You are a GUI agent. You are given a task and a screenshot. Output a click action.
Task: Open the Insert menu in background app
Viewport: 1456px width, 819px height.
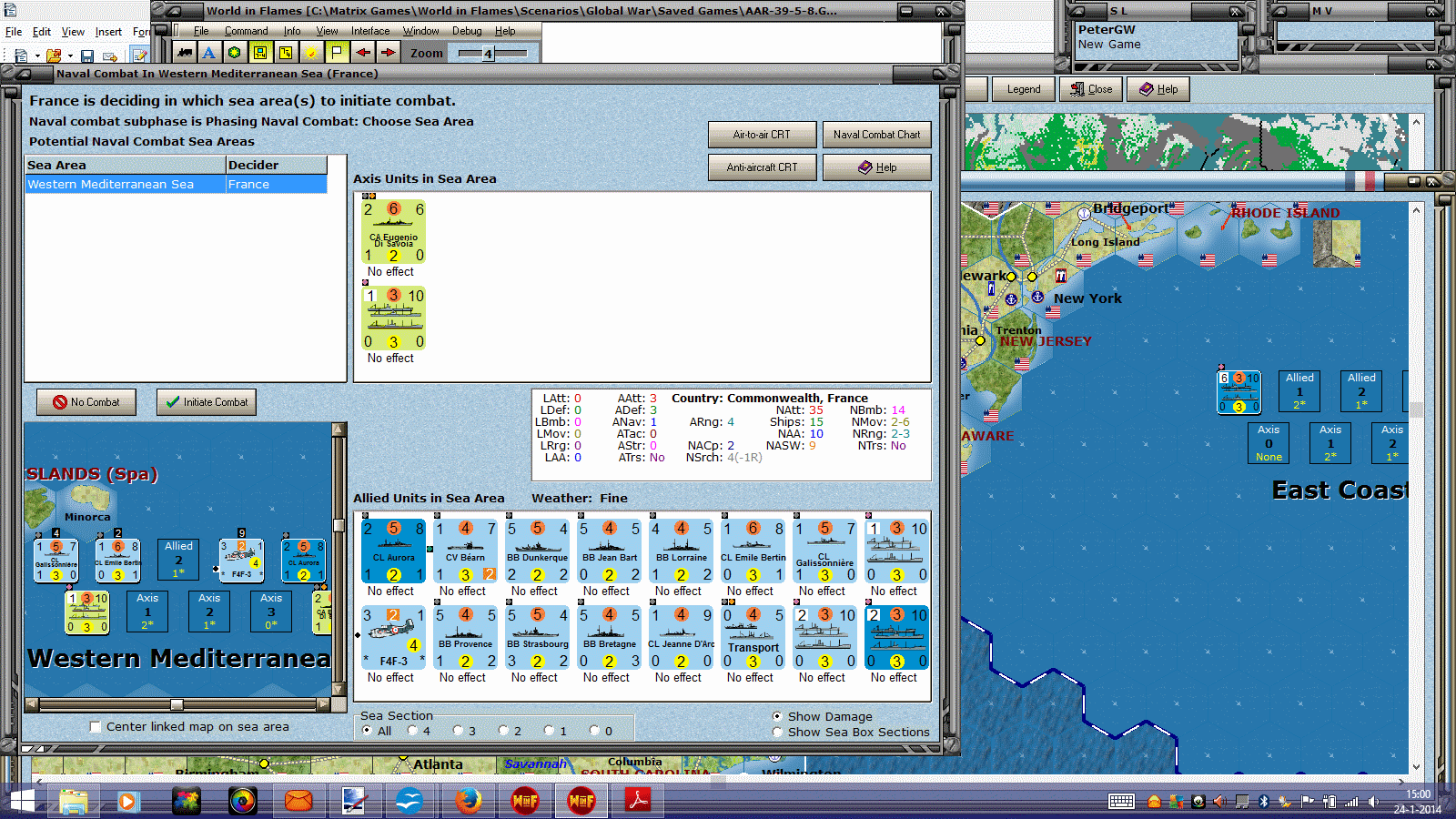(x=108, y=32)
